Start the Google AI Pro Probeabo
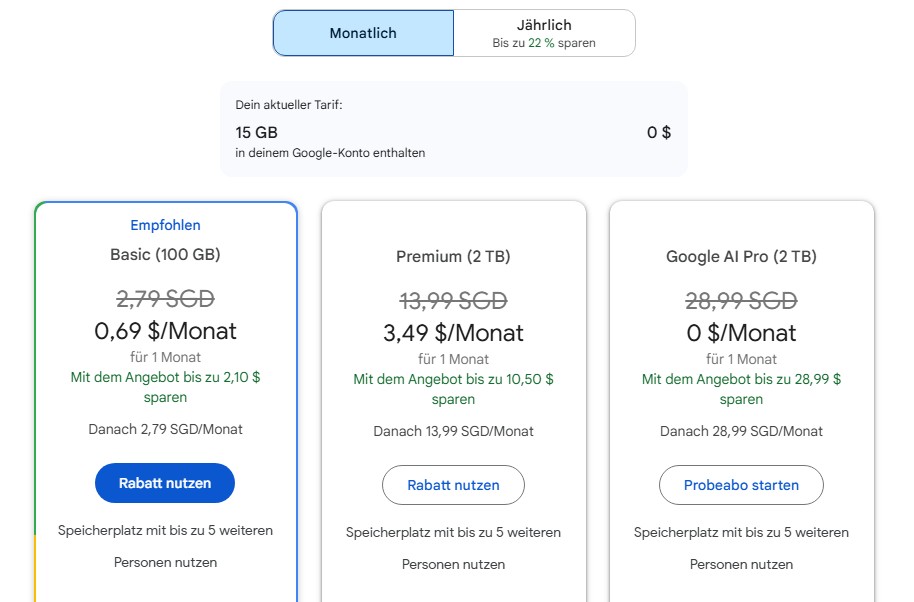 click(741, 485)
